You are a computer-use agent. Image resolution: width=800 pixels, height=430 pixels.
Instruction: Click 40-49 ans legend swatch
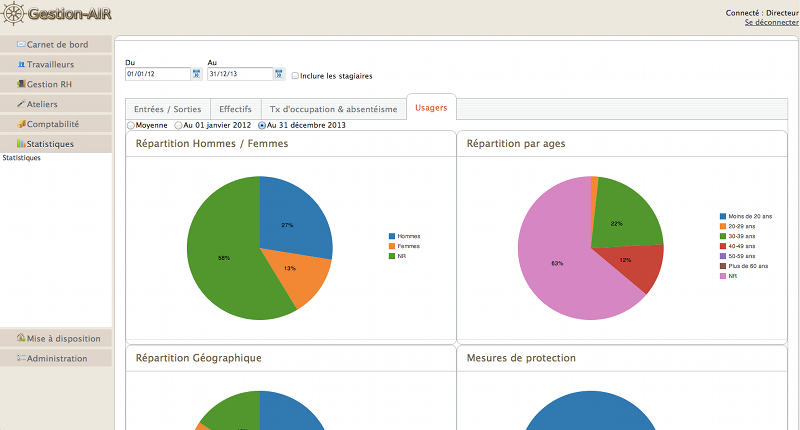(723, 246)
